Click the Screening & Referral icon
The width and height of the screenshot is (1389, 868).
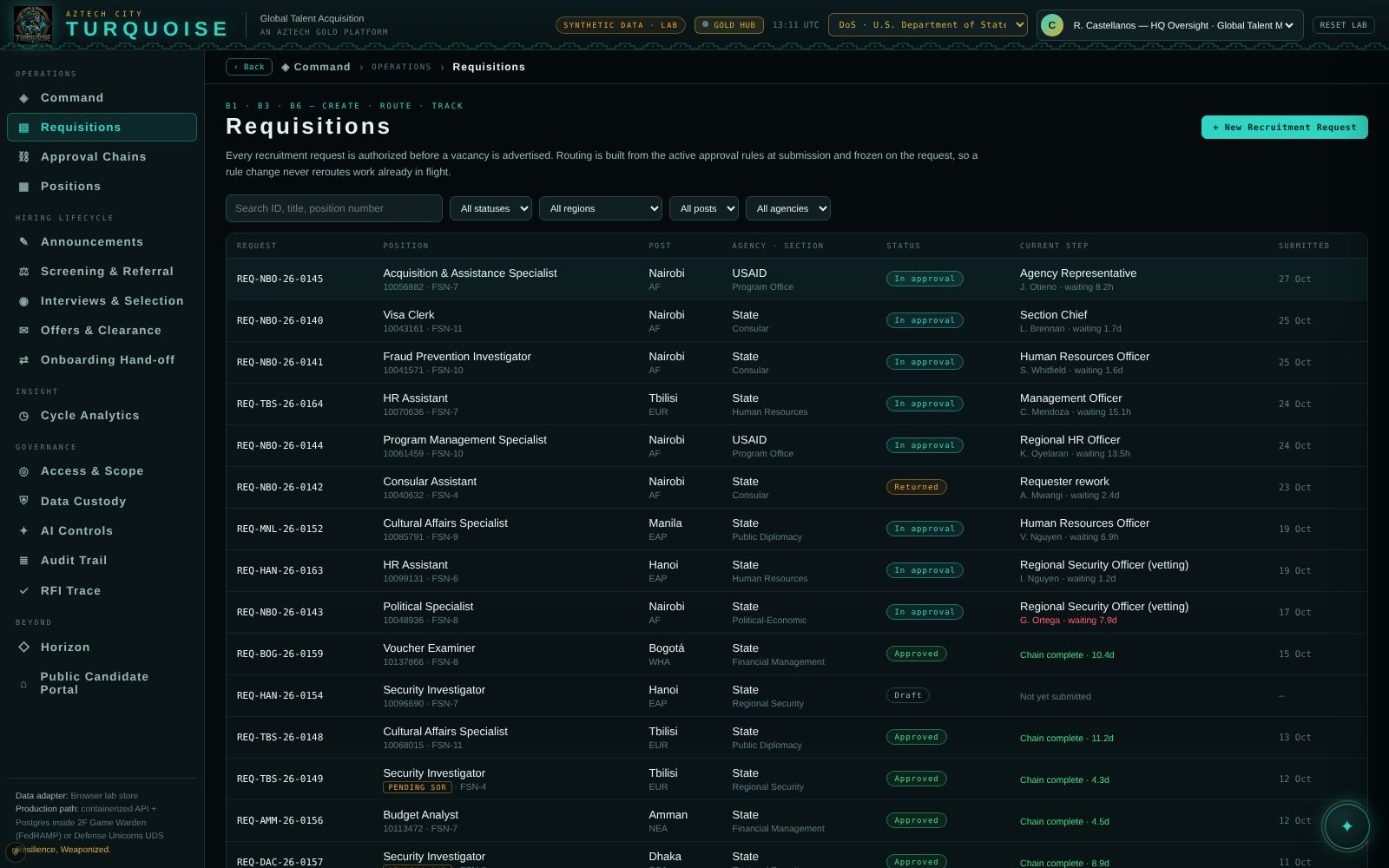[x=23, y=272]
